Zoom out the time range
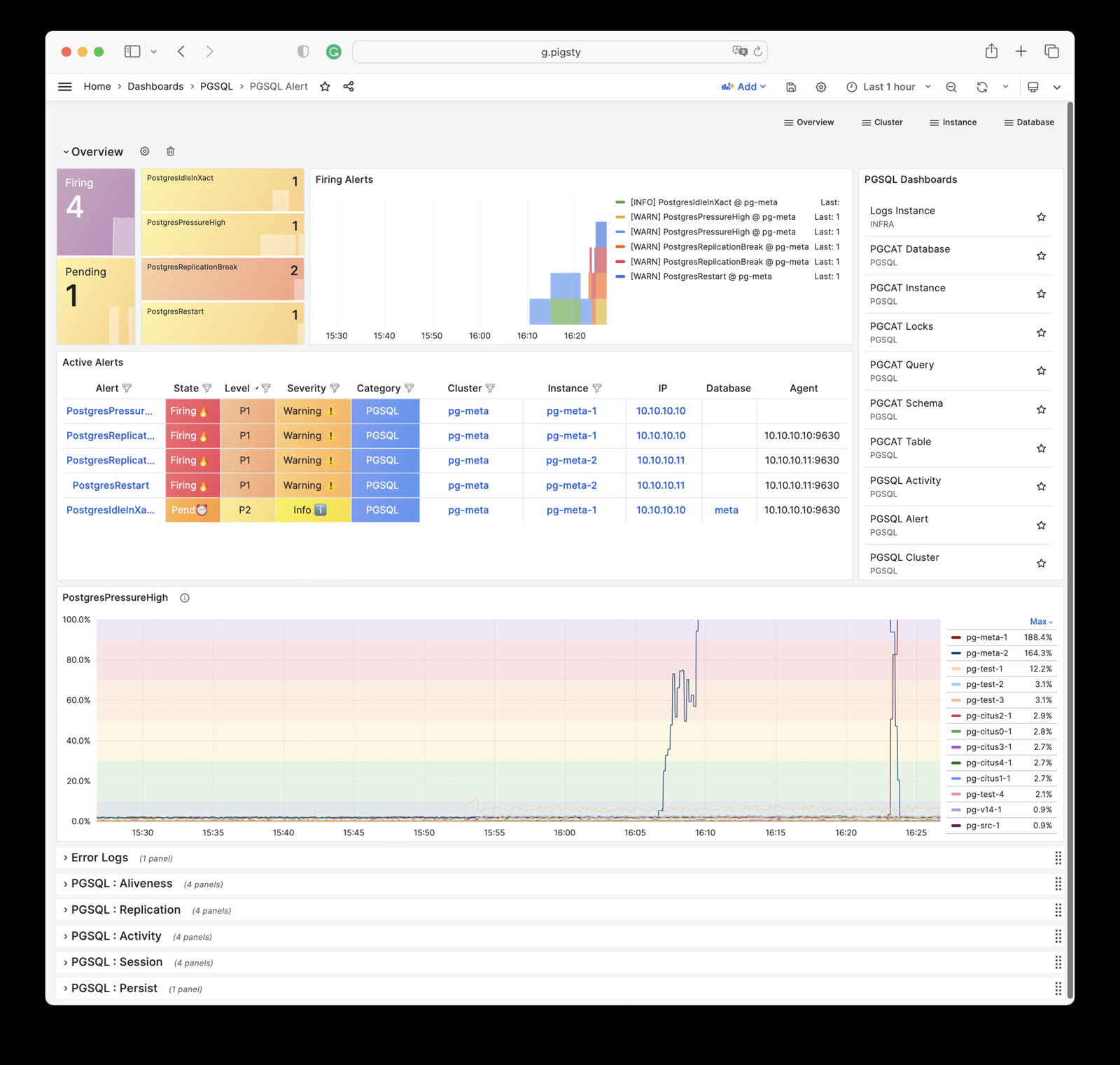1120x1065 pixels. [x=951, y=87]
